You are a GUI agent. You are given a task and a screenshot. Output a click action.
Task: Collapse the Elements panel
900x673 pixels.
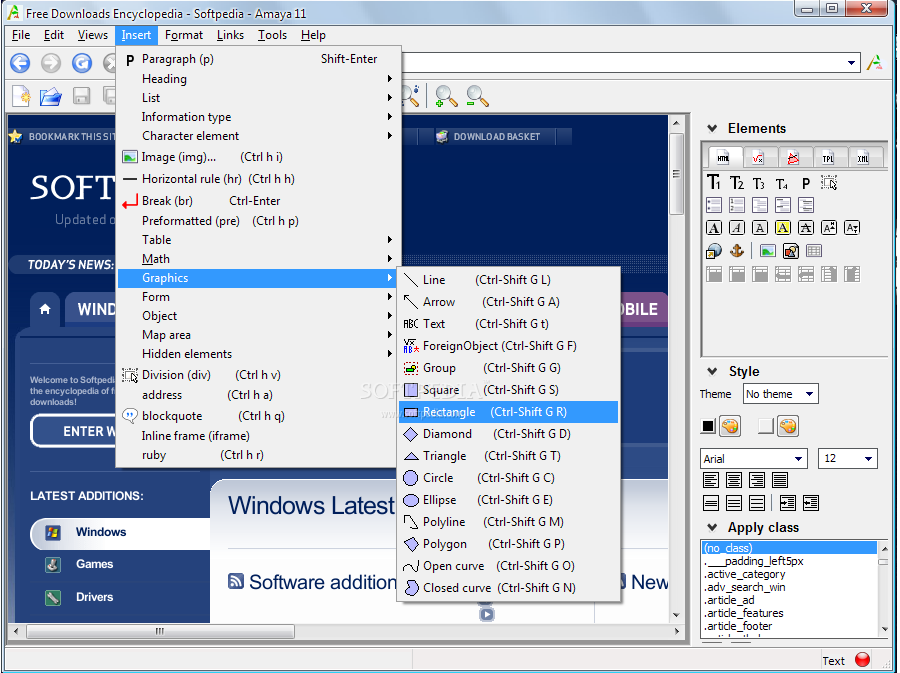[712, 129]
